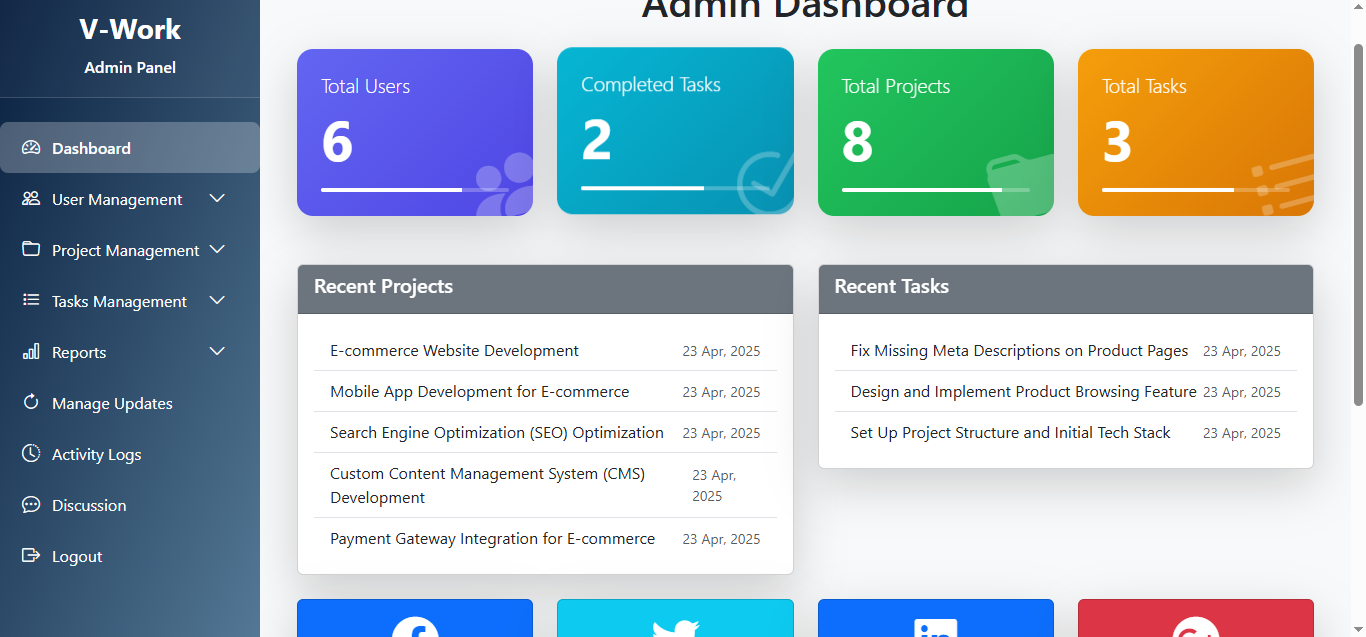
Task: Click the User Management people icon
Action: [31, 199]
